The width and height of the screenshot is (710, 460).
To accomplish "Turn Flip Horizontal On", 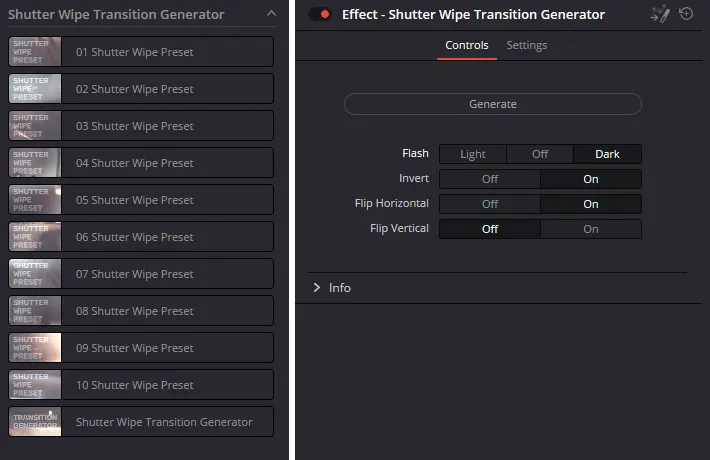I will coord(591,204).
